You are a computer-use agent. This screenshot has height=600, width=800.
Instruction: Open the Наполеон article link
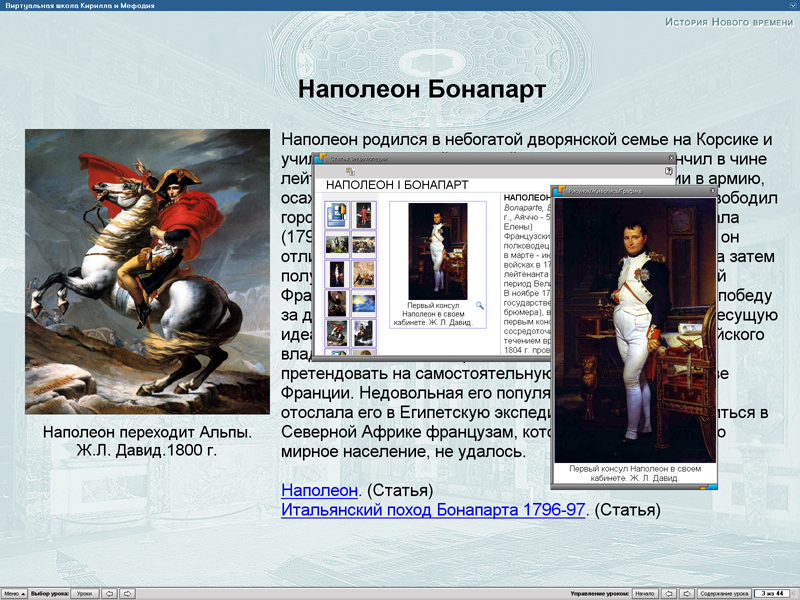pyautogui.click(x=319, y=490)
